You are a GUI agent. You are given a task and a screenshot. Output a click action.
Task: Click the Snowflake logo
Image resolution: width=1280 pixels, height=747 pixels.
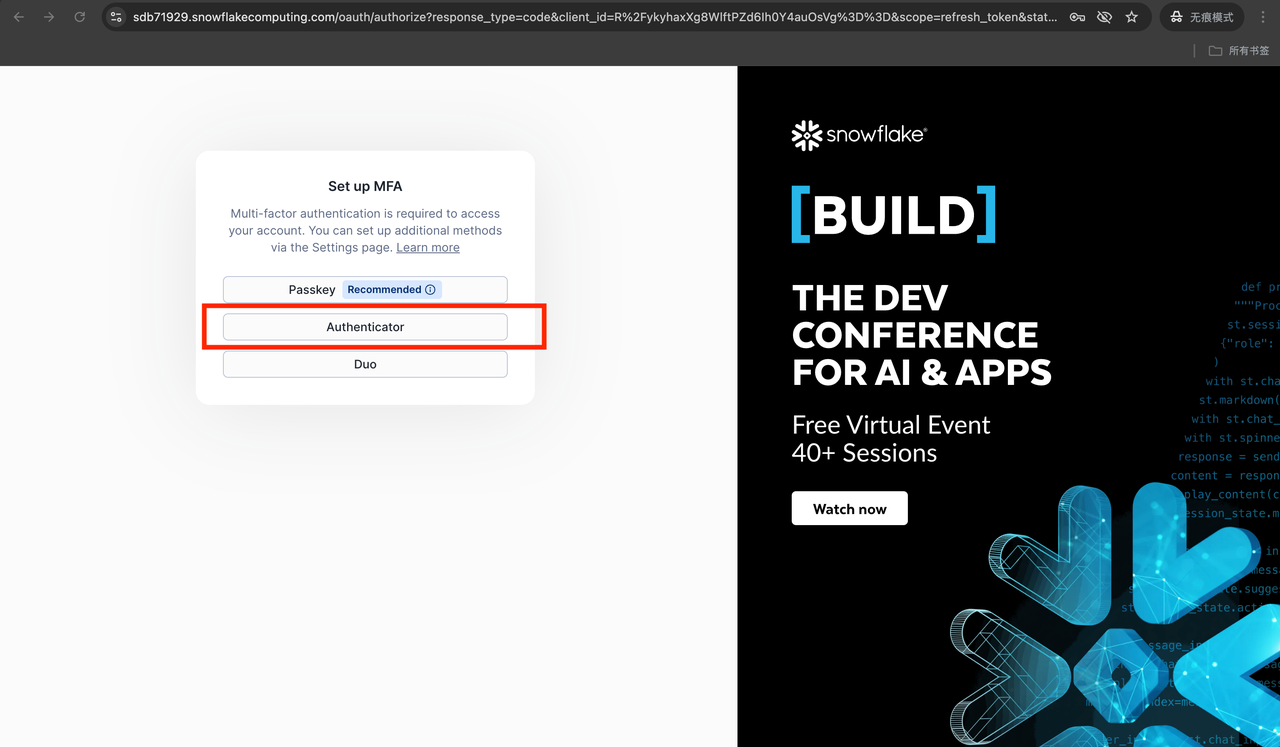click(x=859, y=135)
